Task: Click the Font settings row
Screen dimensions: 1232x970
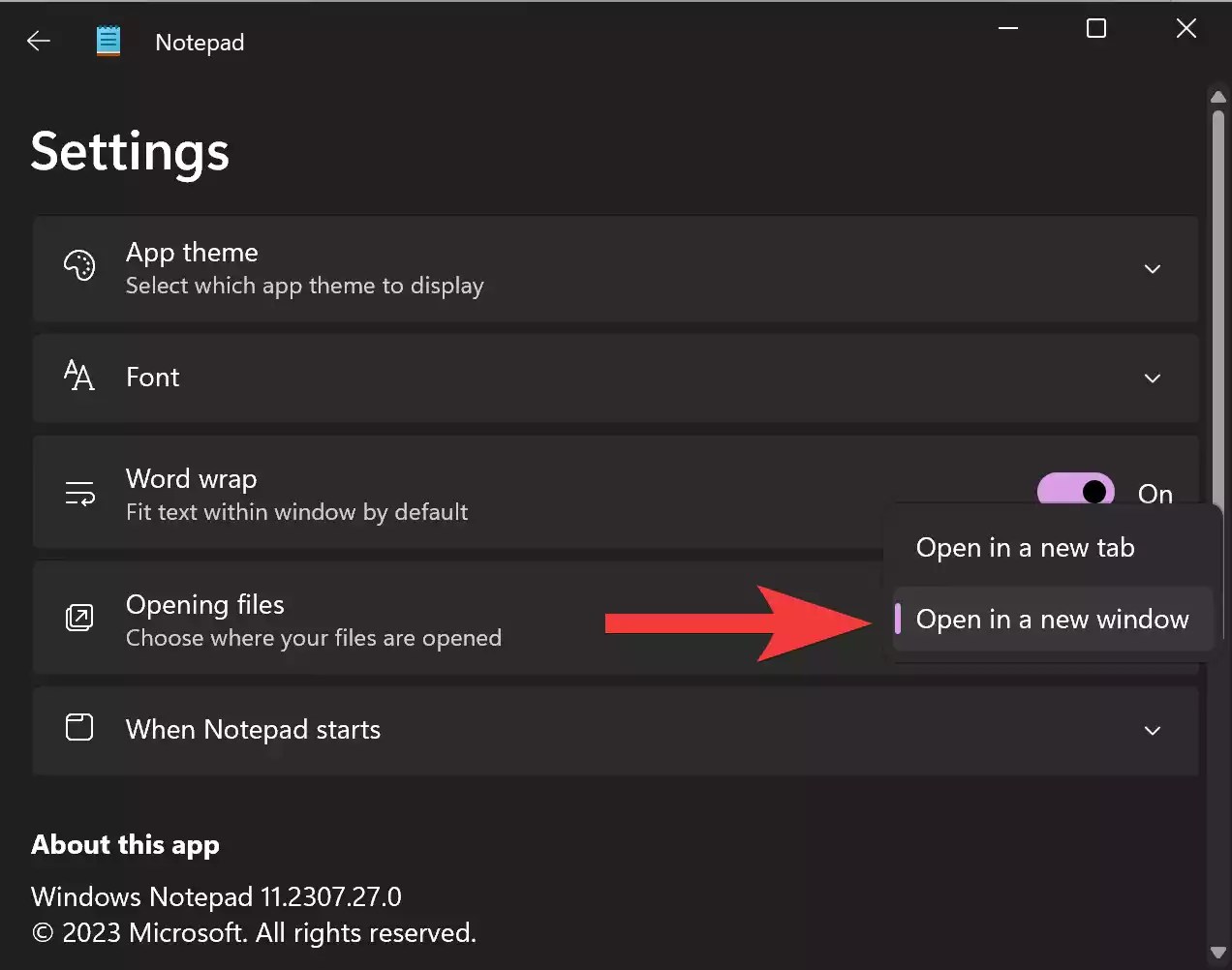Action: (x=616, y=378)
